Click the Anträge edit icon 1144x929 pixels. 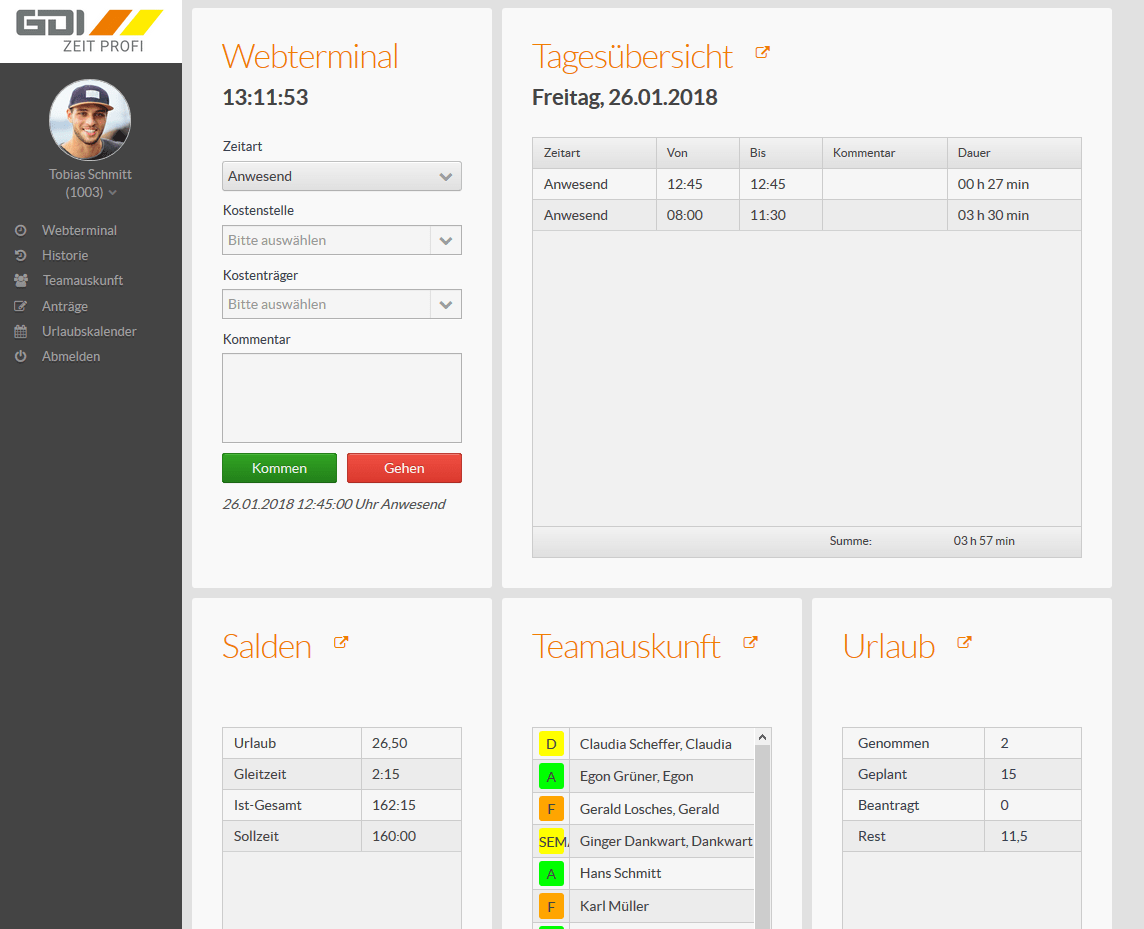[20, 307]
